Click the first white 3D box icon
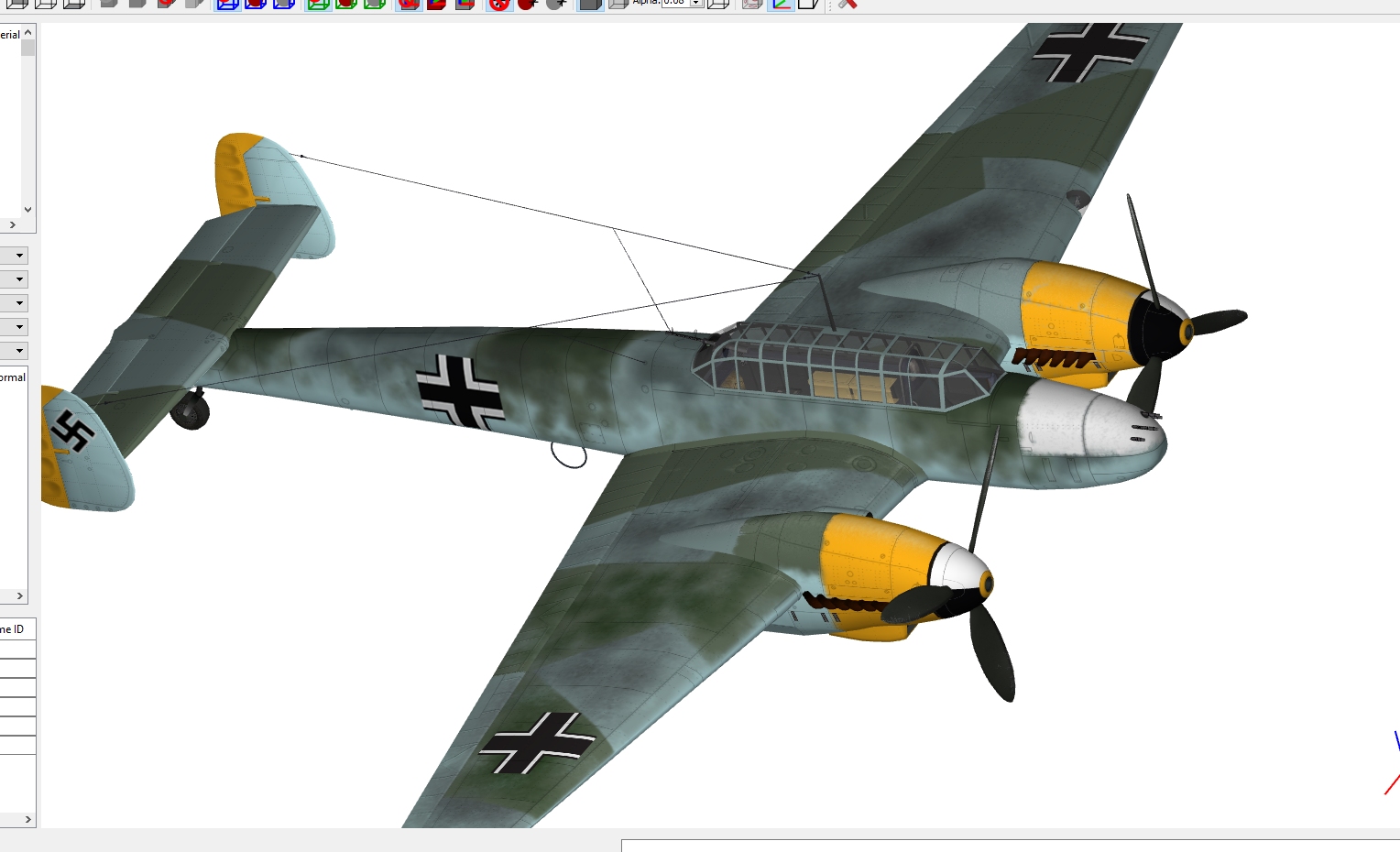 [x=17, y=4]
